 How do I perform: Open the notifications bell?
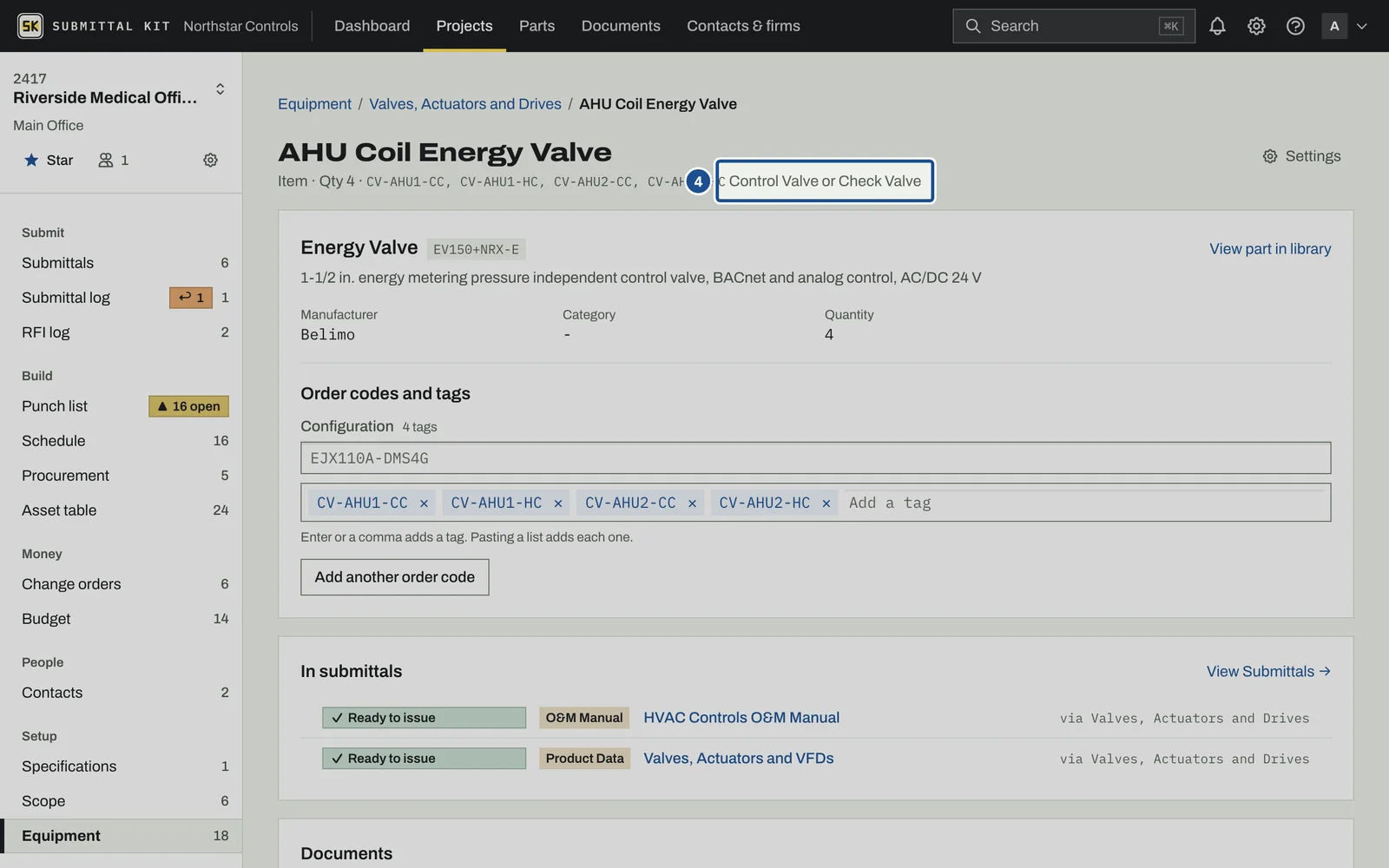click(x=1217, y=26)
